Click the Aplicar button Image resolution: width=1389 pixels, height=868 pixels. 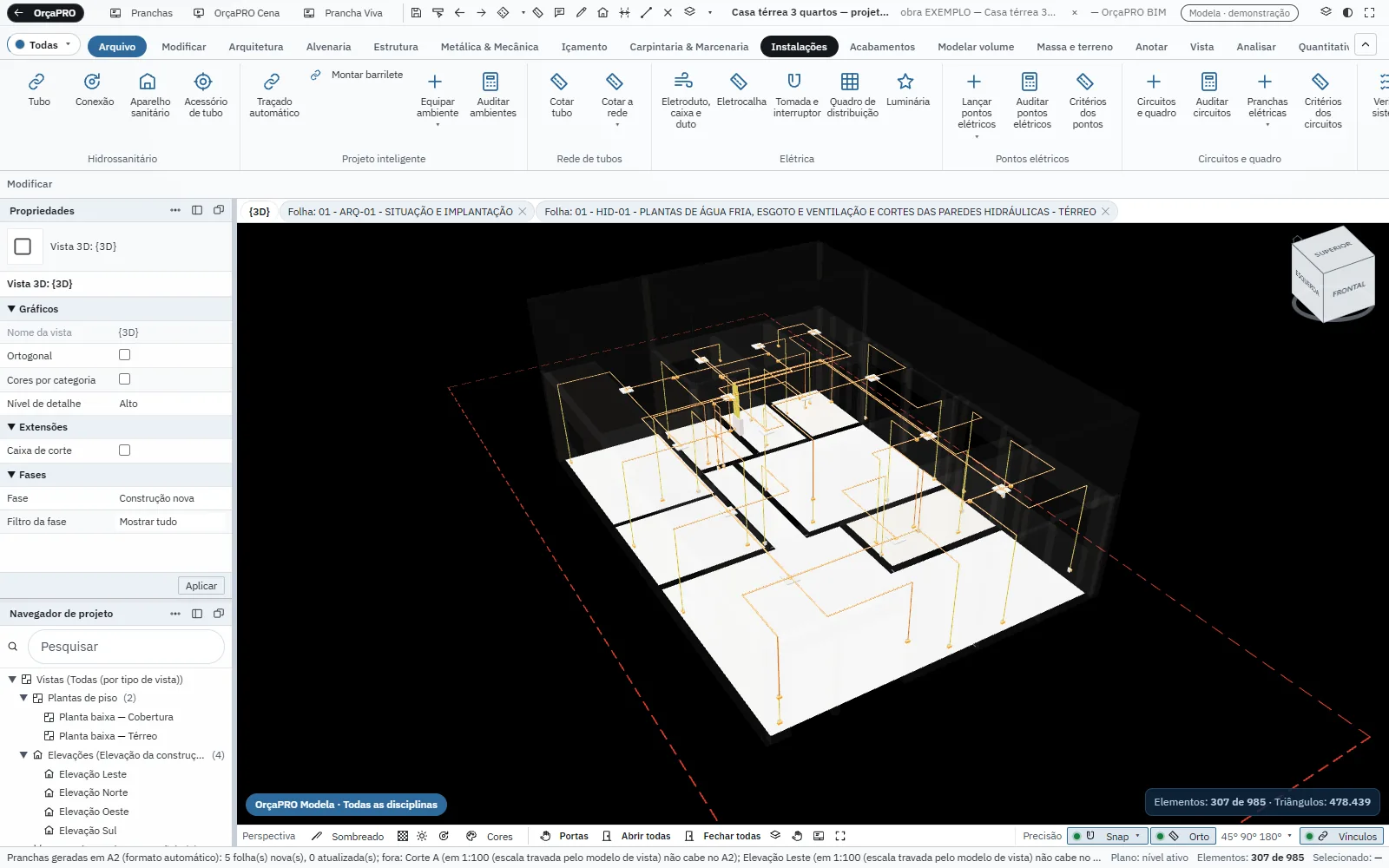pos(201,586)
